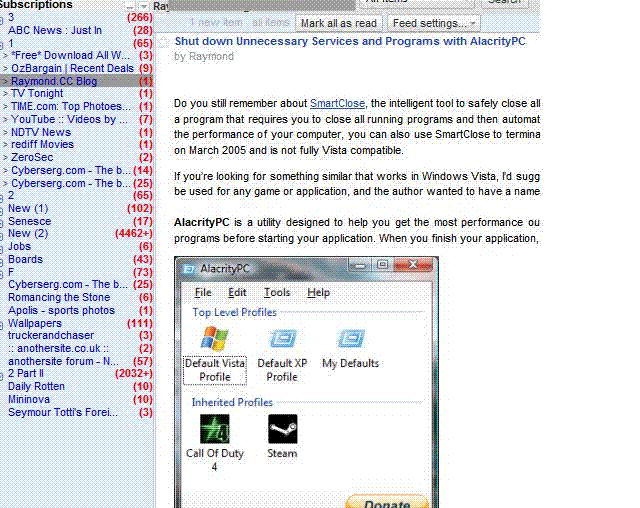Screen dimensions: 640x508
Task: Open the Mininova feed
Action: tap(29, 399)
